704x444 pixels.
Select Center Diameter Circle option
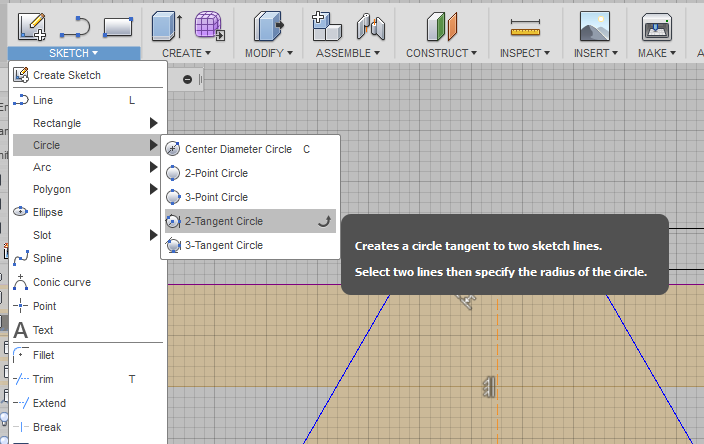click(238, 149)
